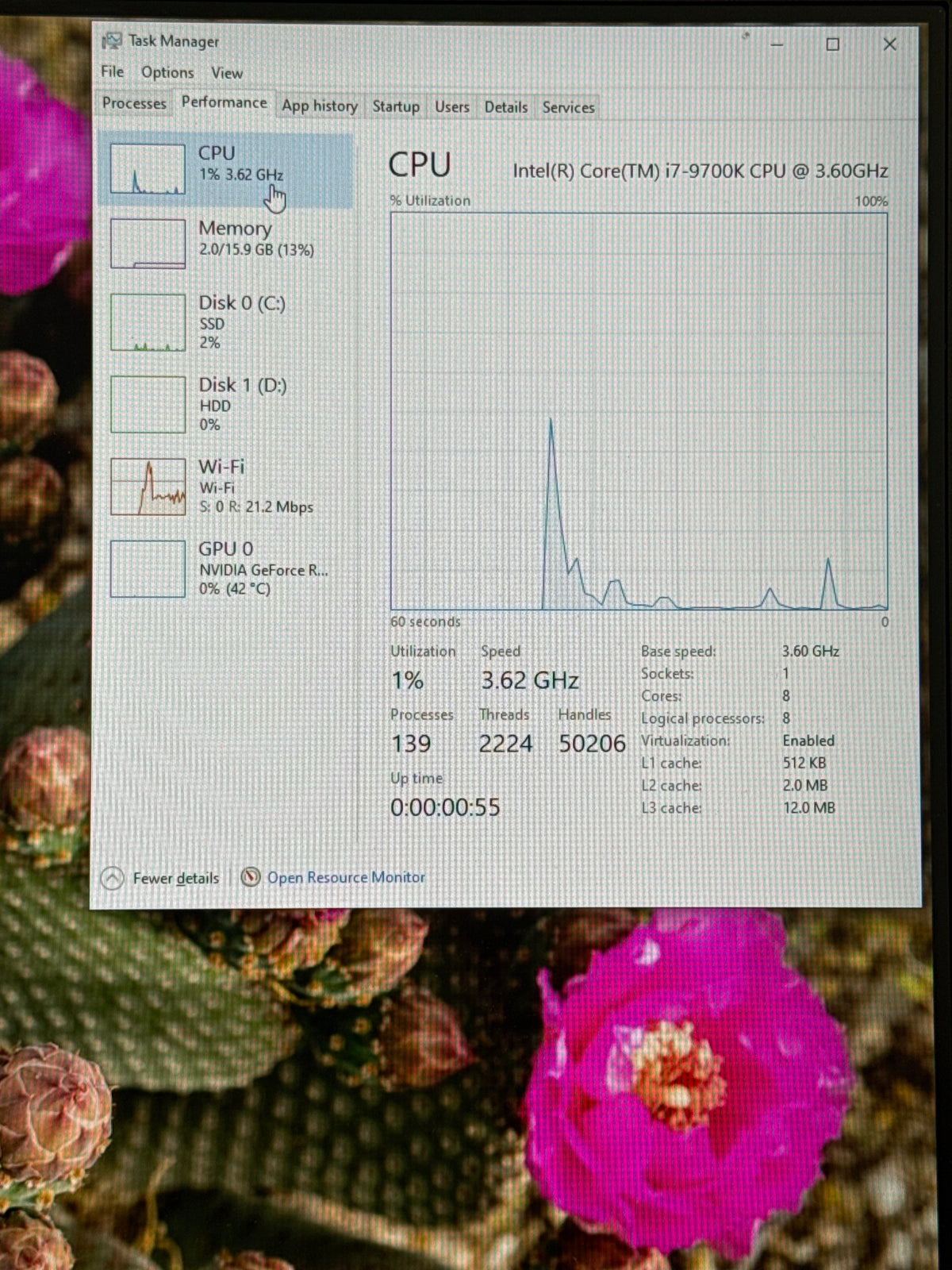Open the Services tab
The height and width of the screenshot is (1270, 952).
coord(568,107)
